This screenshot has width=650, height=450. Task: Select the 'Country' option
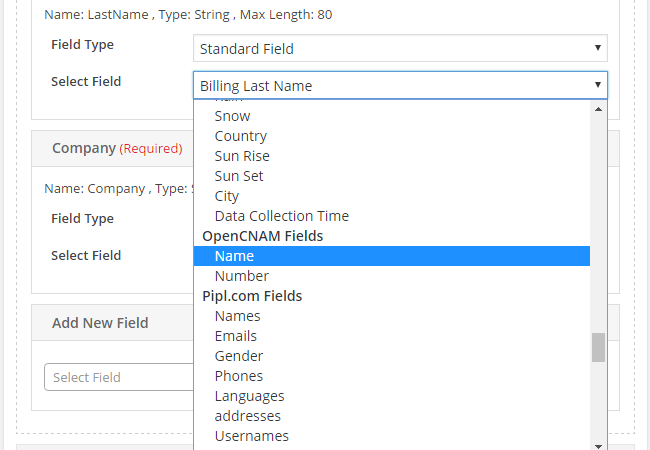click(240, 136)
